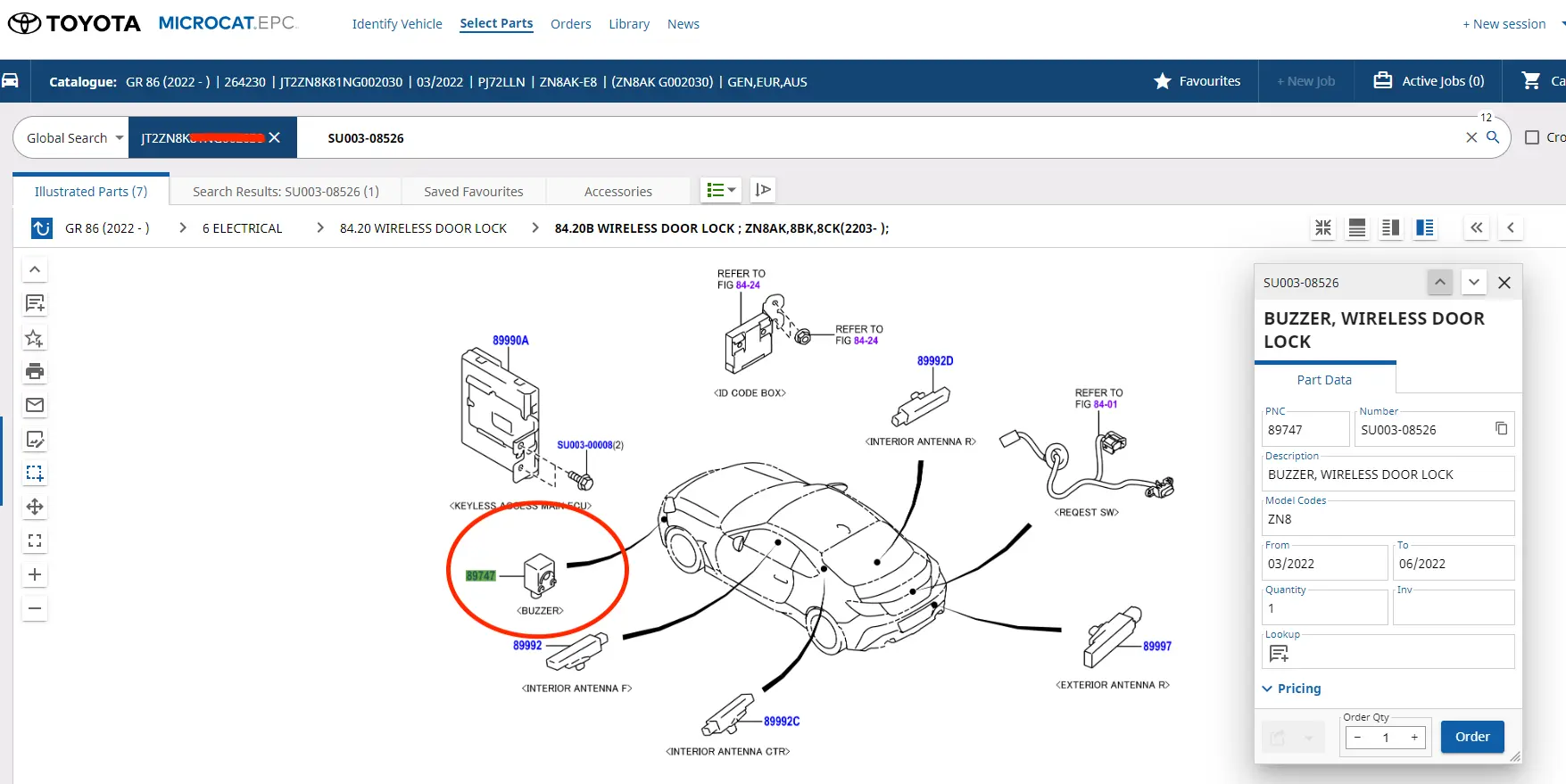Click part callout 89997 in the diagram
Image resolution: width=1566 pixels, height=784 pixels.
pos(1157,647)
